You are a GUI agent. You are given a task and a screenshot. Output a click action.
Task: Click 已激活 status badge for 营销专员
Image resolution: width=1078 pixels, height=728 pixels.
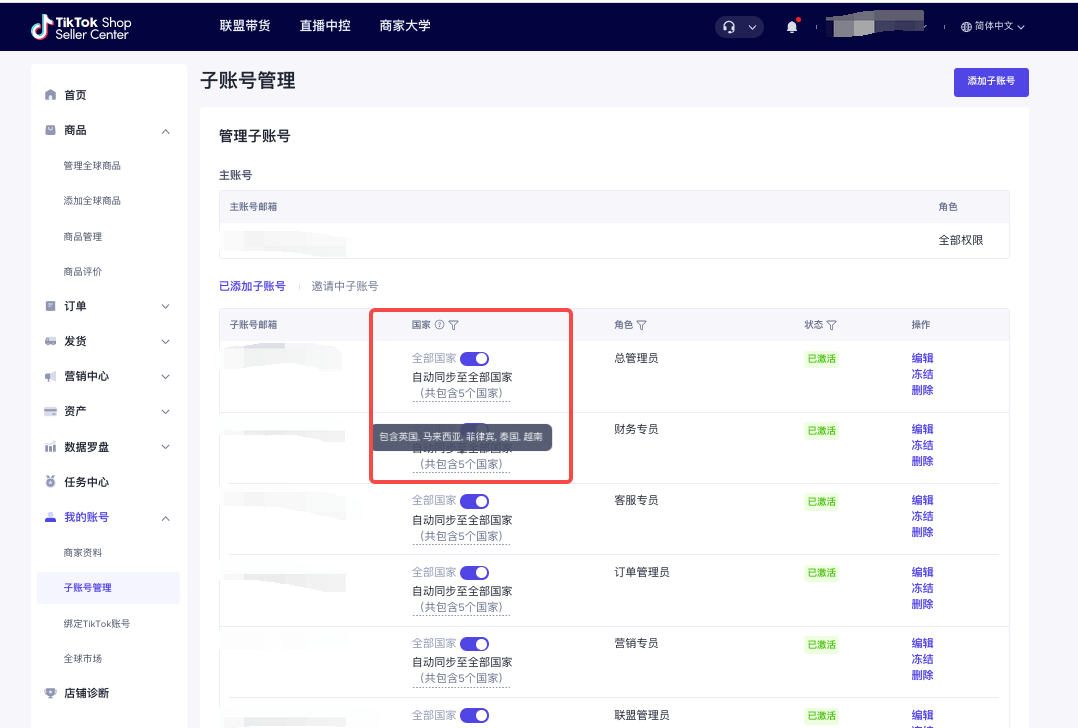(822, 644)
